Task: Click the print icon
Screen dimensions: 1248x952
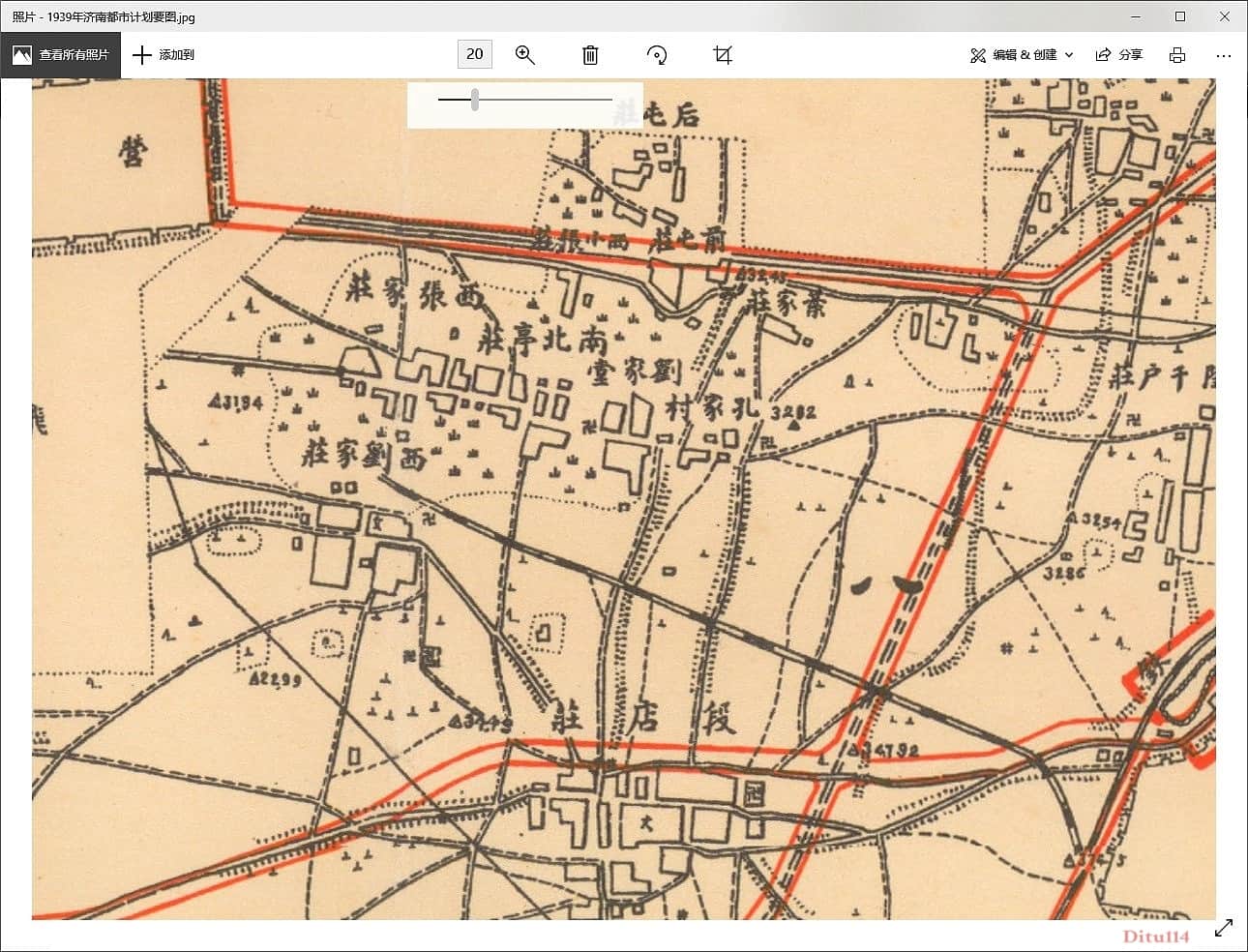Action: 1177,55
